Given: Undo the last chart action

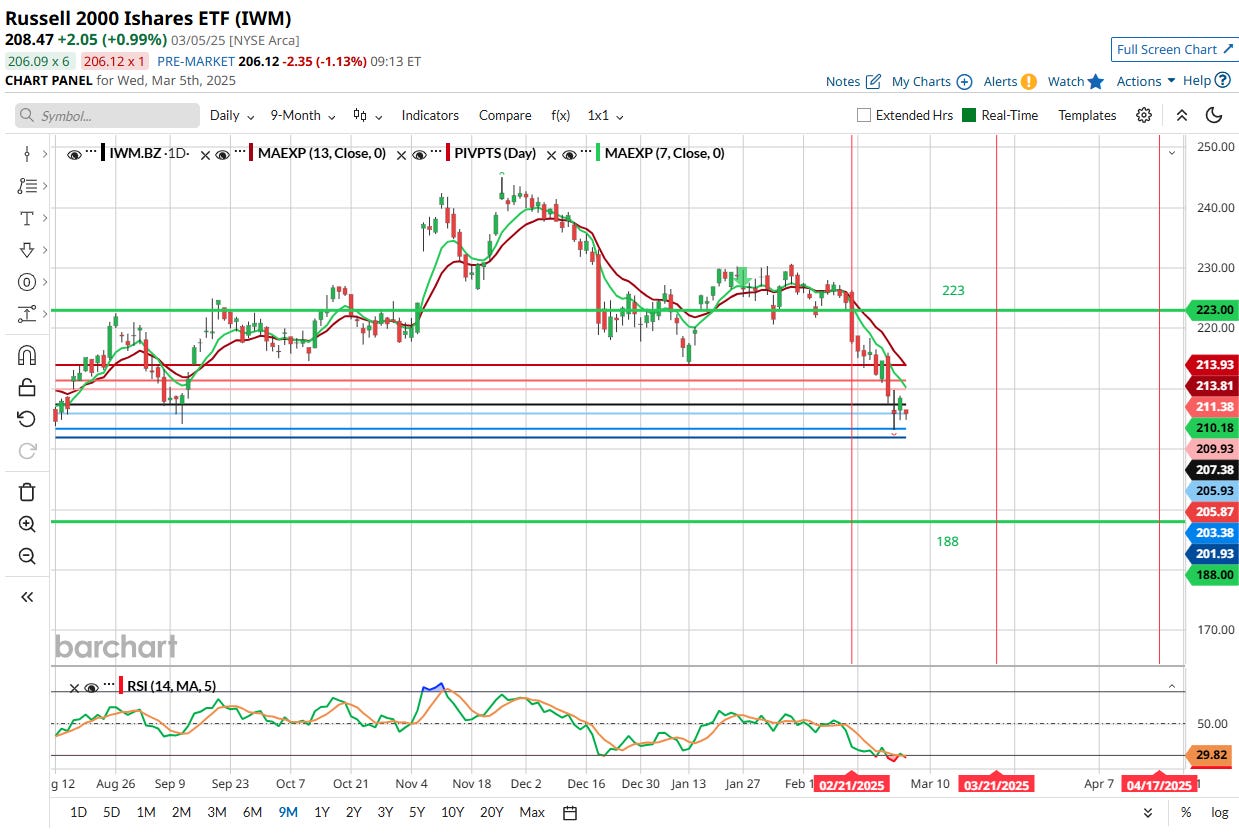Looking at the screenshot, I should (27, 418).
